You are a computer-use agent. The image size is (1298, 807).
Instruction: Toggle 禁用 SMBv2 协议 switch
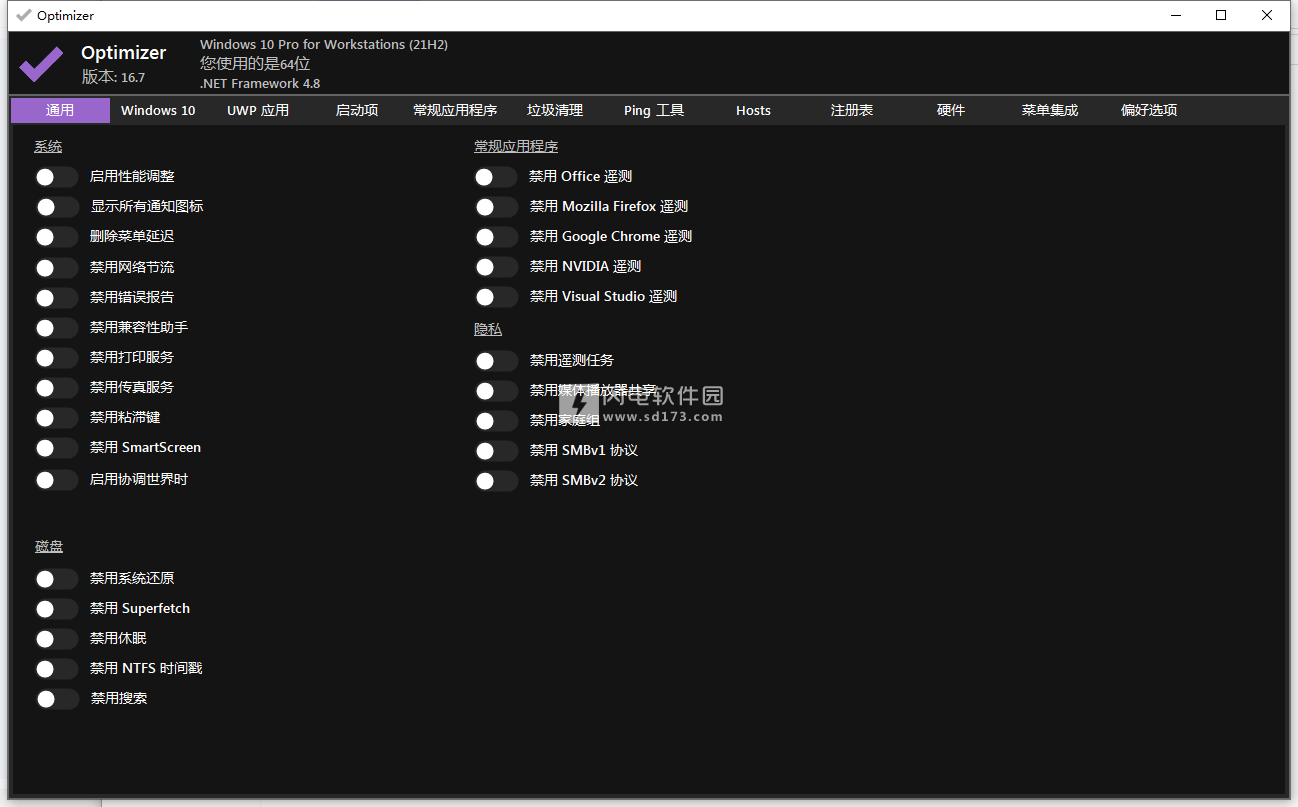pos(496,481)
